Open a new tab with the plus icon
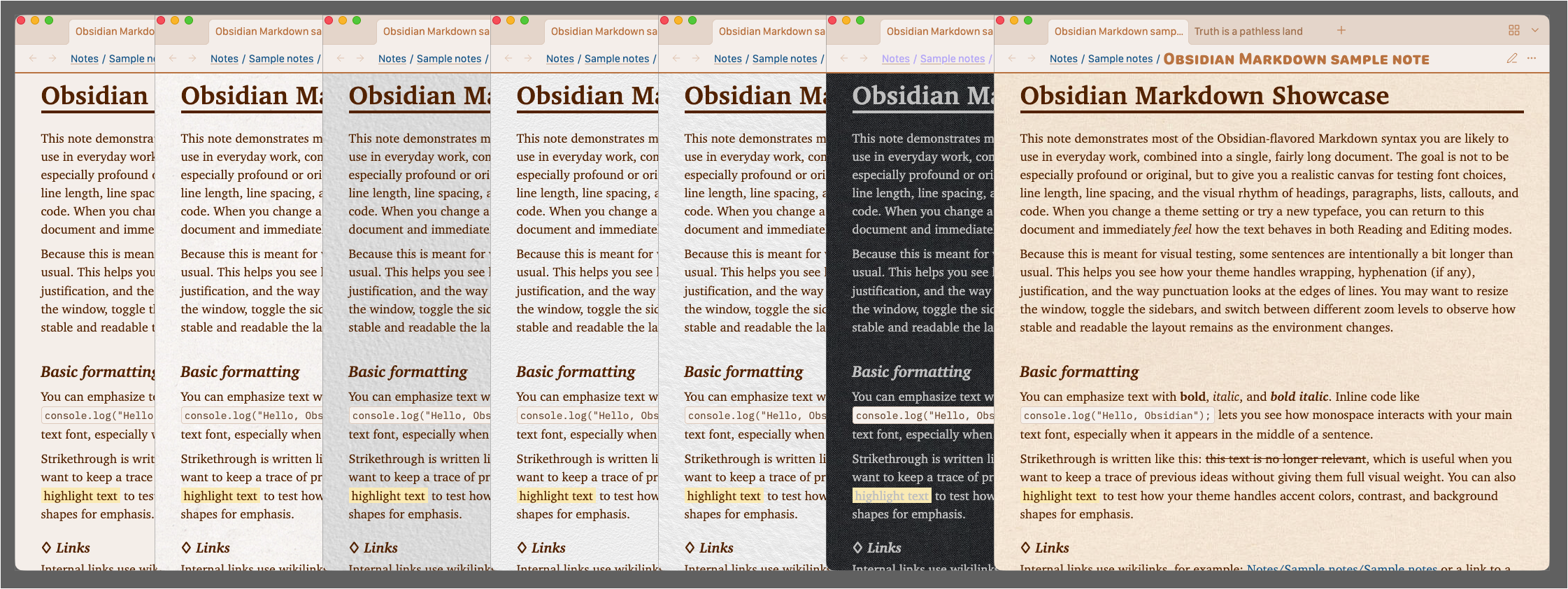Viewport: 1568px width, 589px height. click(x=1341, y=30)
